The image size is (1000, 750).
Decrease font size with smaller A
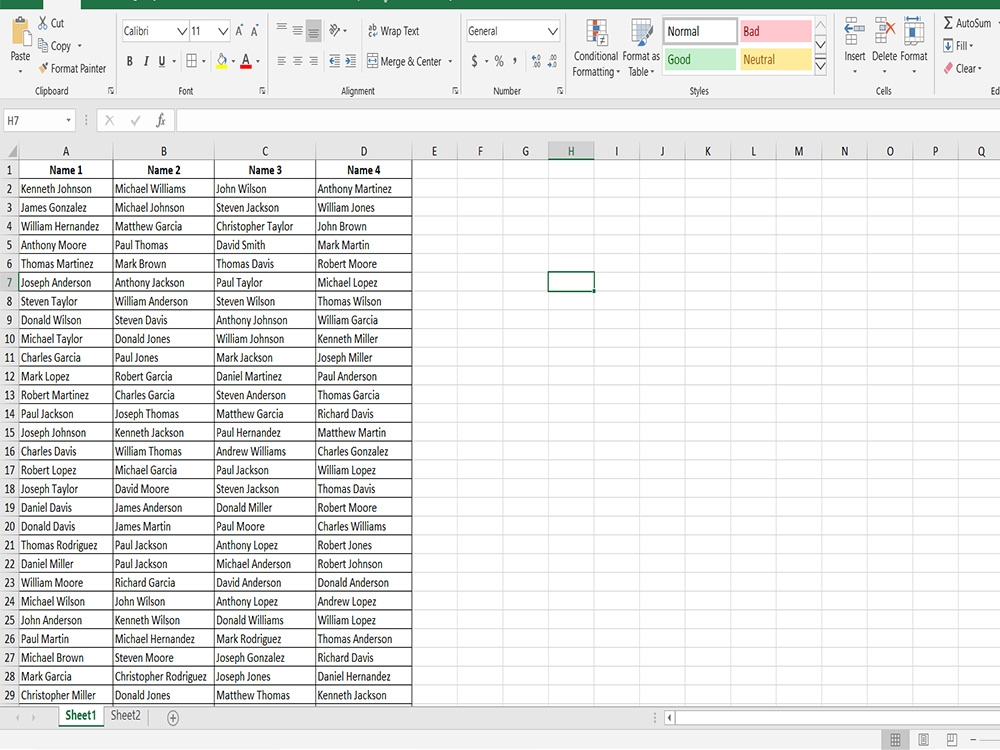254,31
